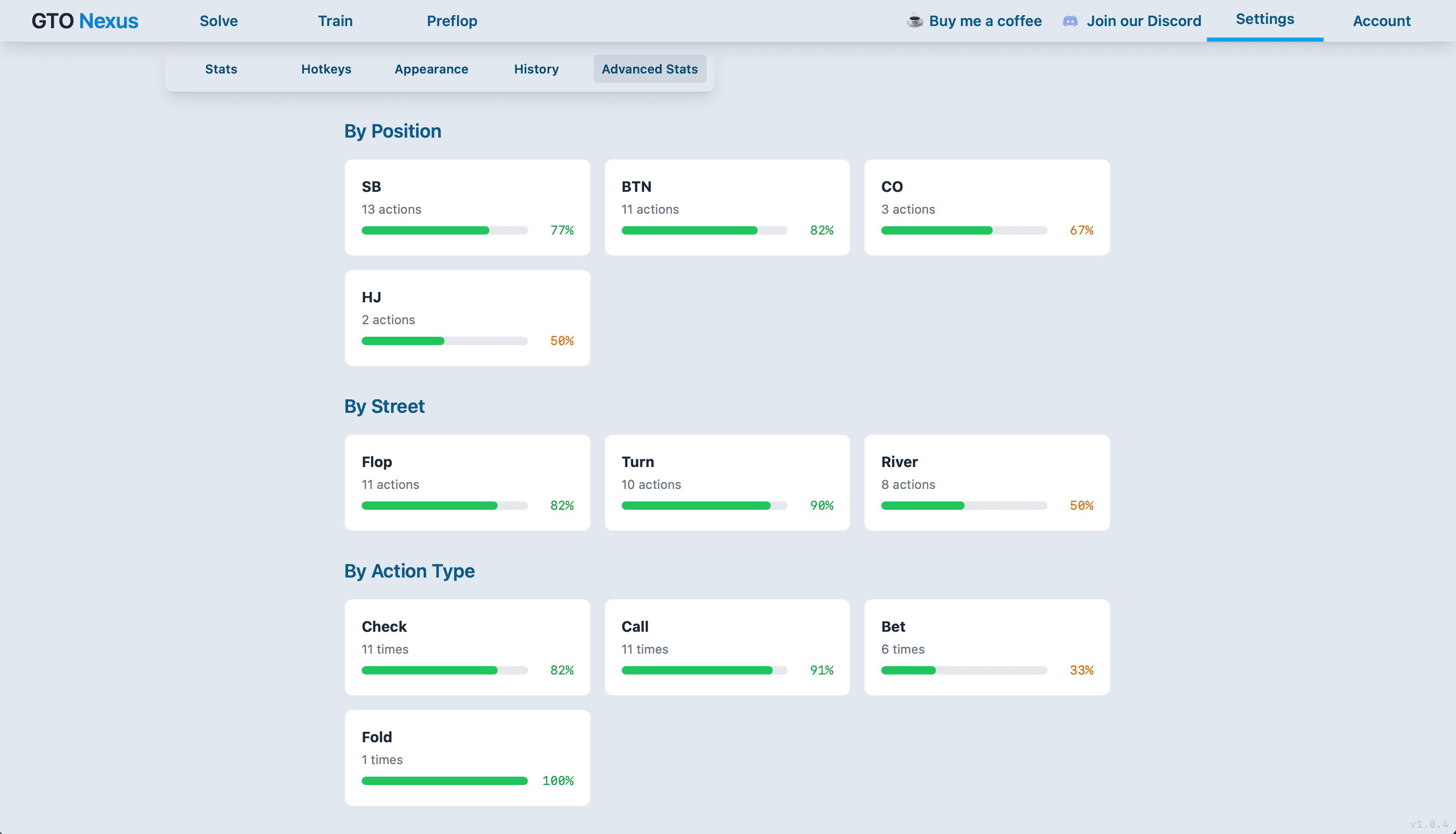1456x834 pixels.
Task: Switch to the History tab
Action: coord(536,69)
